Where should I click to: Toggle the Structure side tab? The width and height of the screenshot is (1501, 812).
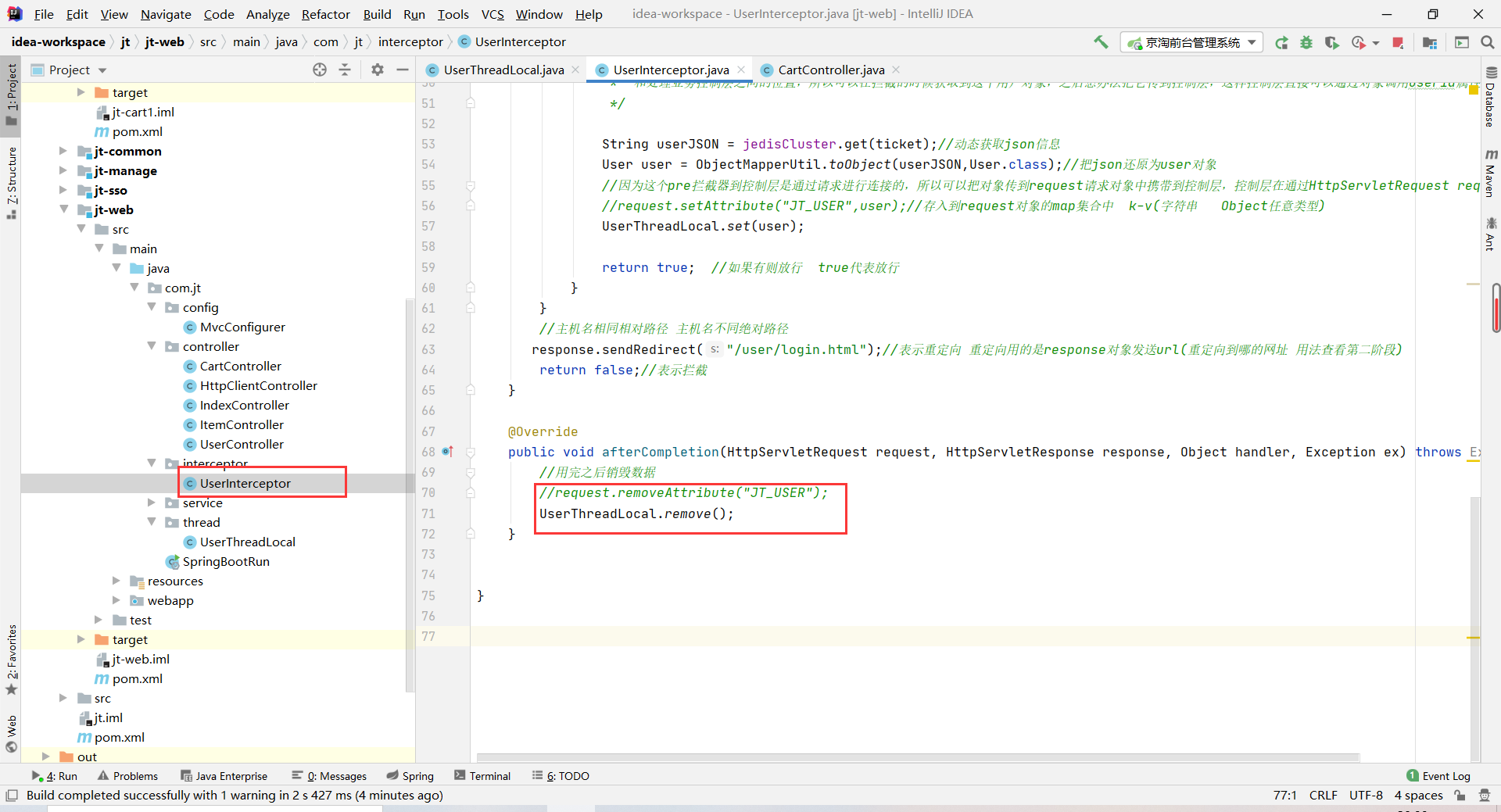[11, 182]
